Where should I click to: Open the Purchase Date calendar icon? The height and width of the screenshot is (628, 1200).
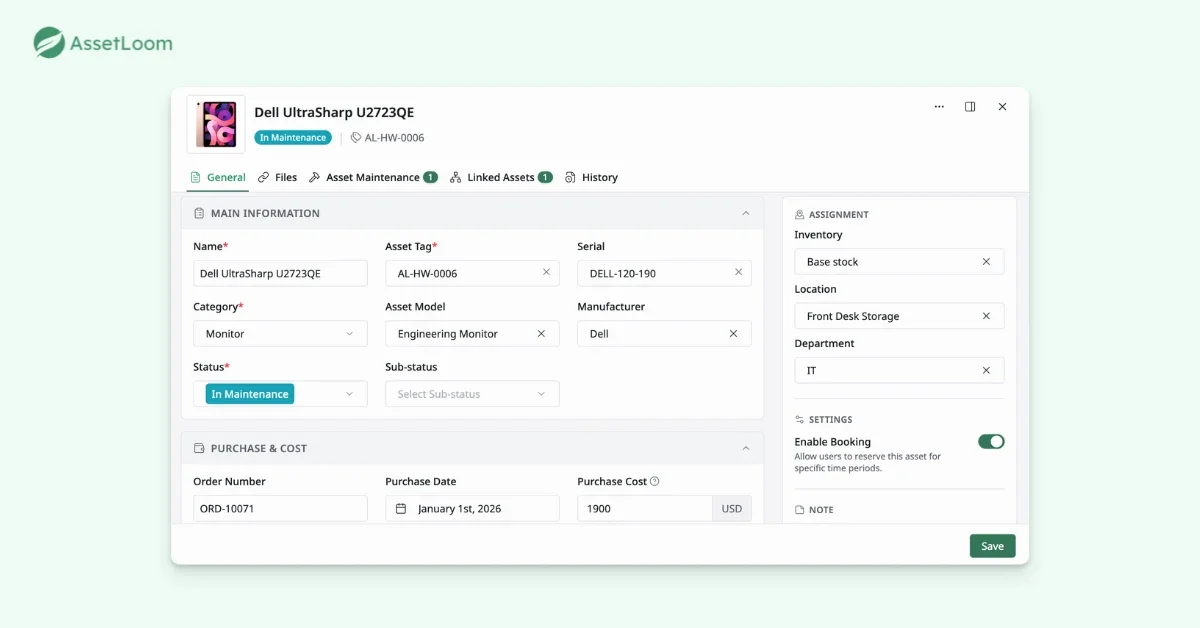401,508
